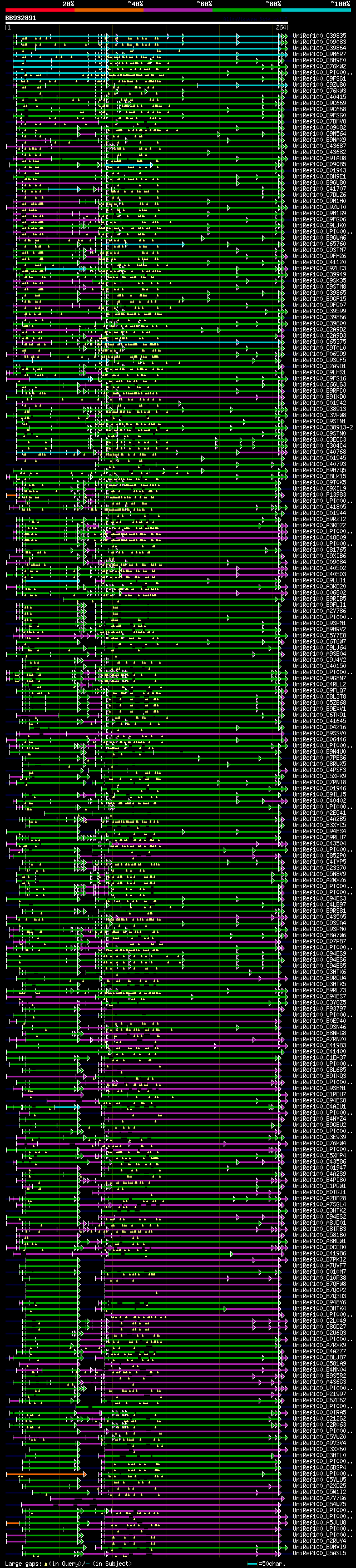Select hit label UniRef100_O81765
Viewport: 356px width, 1568px height.
pyautogui.click(x=319, y=550)
